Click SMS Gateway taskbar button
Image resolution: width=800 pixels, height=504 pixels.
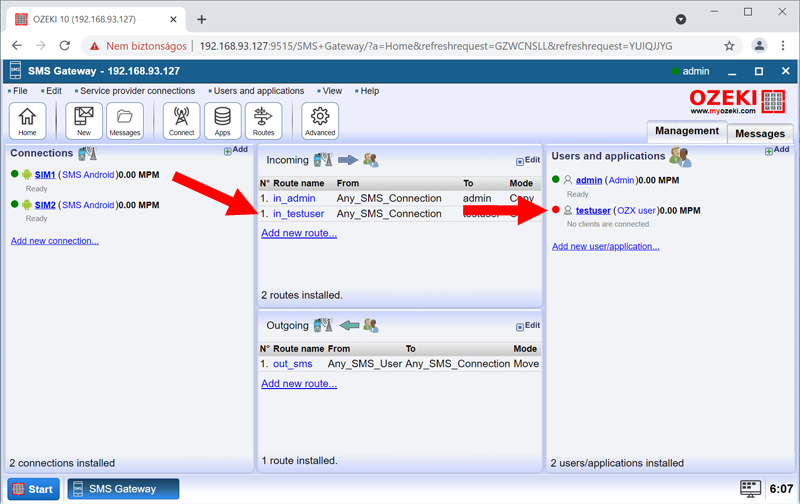click(123, 489)
